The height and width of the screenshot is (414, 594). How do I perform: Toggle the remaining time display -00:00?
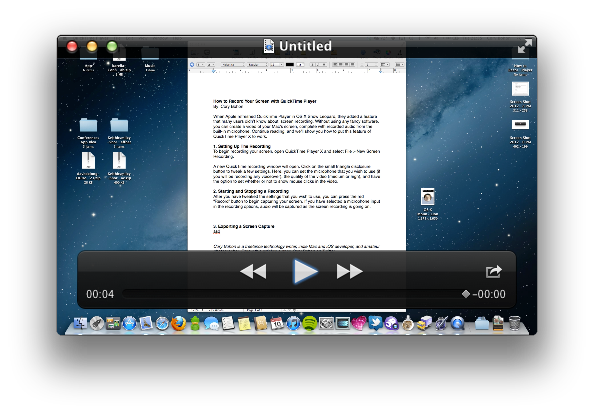pyautogui.click(x=489, y=294)
